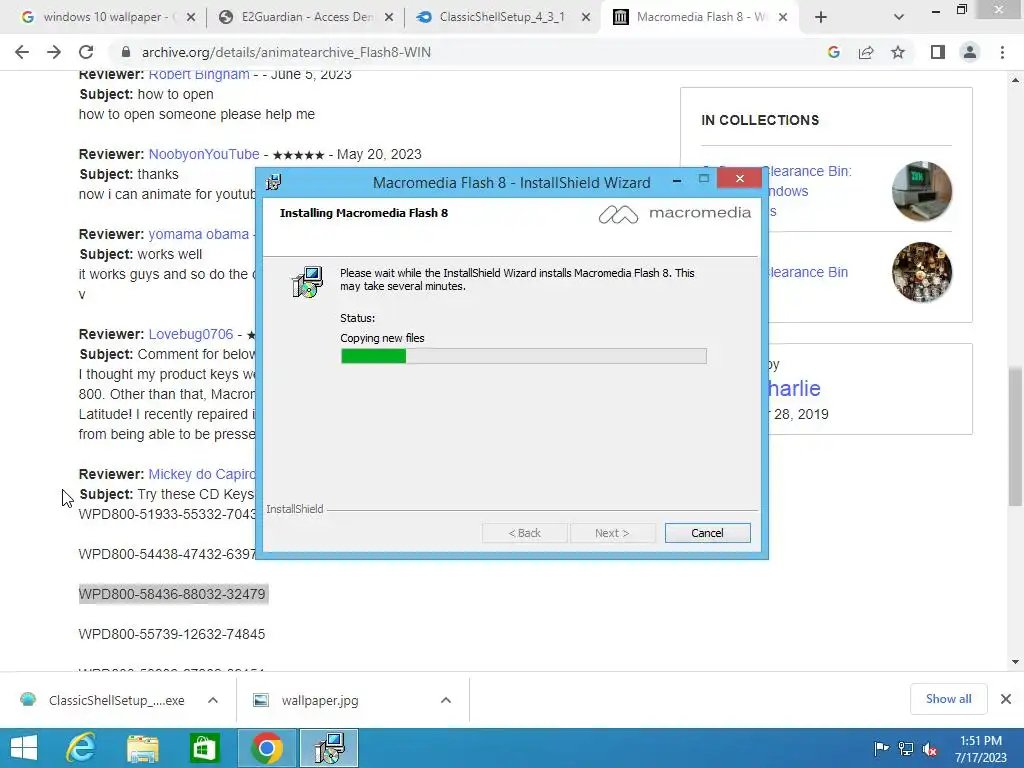The image size is (1024, 768).
Task: Click the Google icon in address bar
Action: [x=833, y=52]
